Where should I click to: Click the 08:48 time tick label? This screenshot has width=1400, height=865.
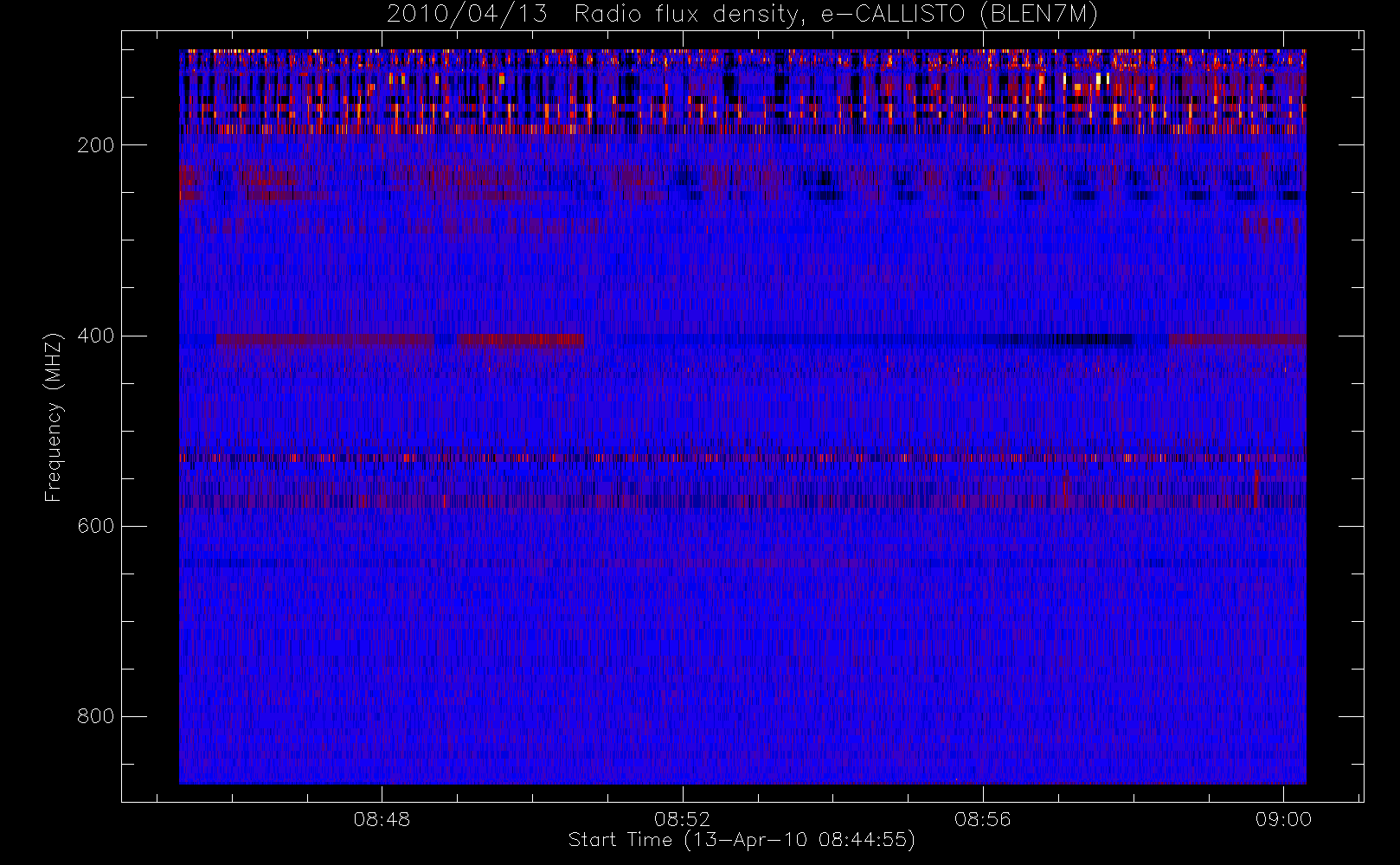(x=382, y=819)
